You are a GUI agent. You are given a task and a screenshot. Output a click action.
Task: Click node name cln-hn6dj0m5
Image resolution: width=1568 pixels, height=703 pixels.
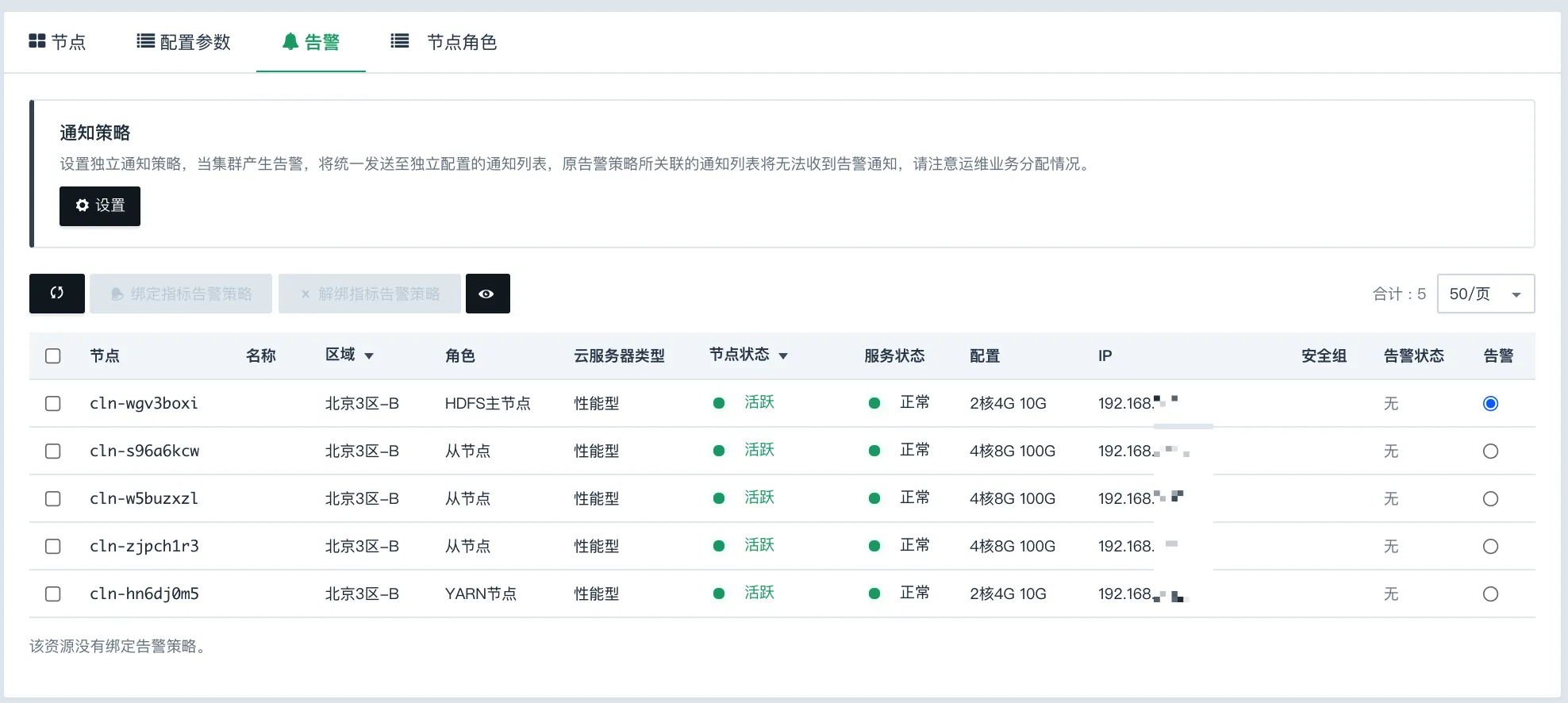(144, 594)
